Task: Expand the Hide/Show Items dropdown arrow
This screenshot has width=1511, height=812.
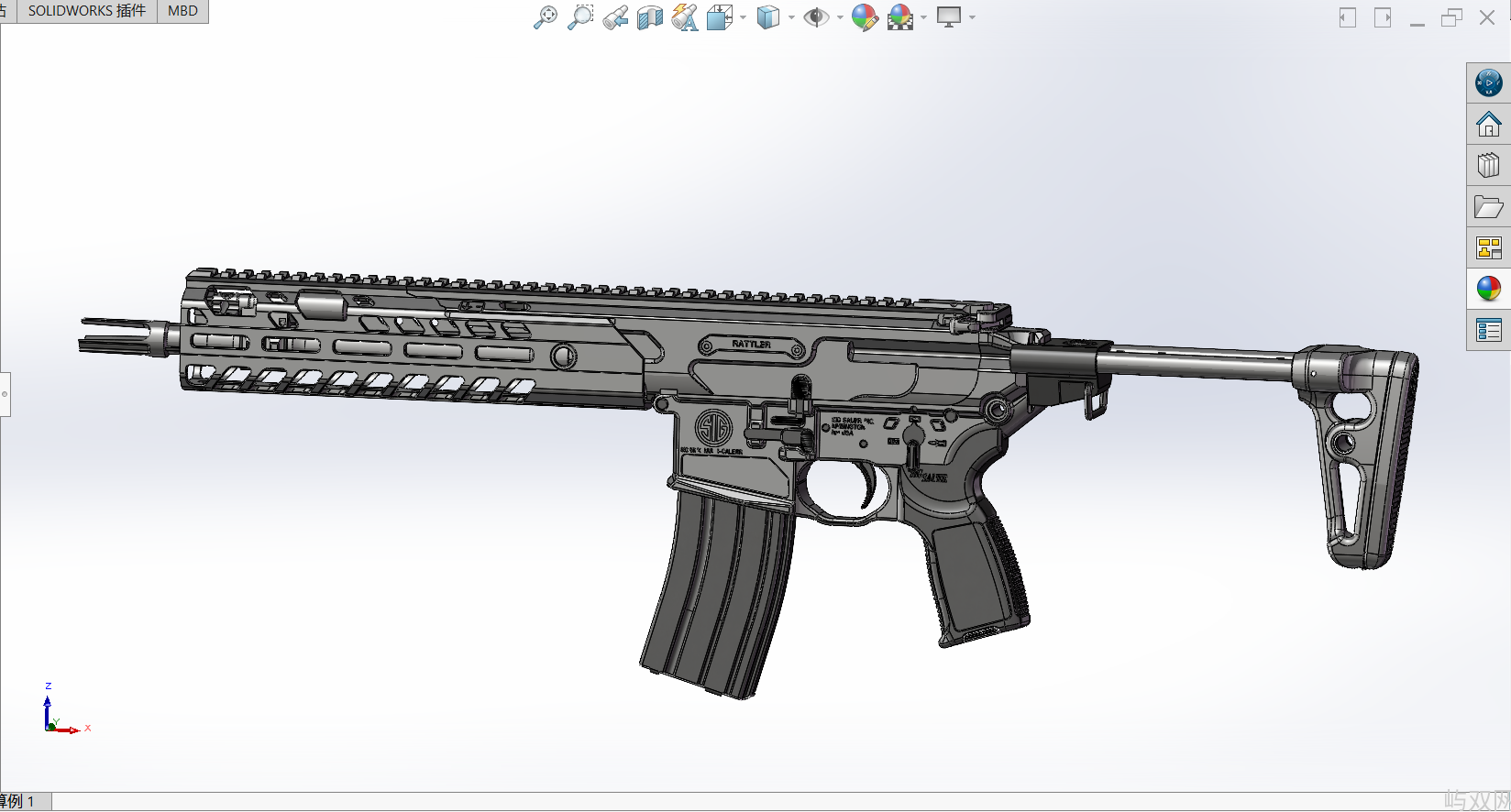Action: coord(840,17)
